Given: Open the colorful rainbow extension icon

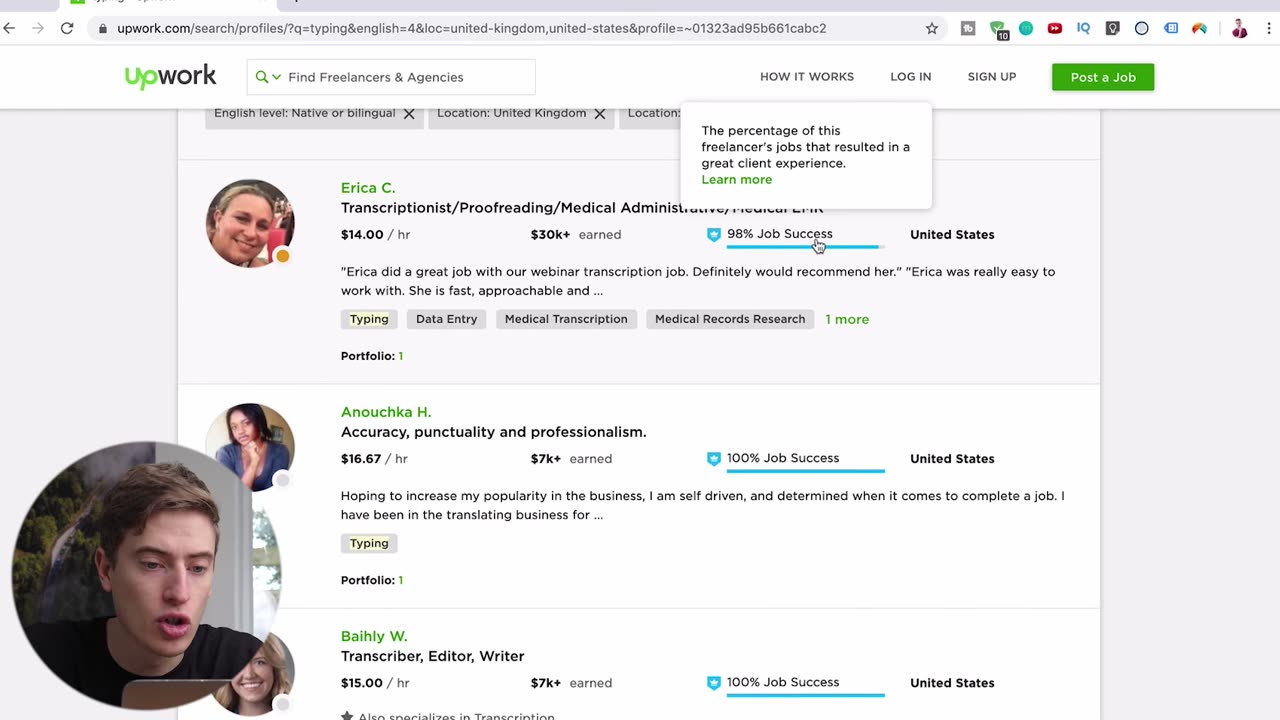Looking at the screenshot, I should pyautogui.click(x=1199, y=28).
